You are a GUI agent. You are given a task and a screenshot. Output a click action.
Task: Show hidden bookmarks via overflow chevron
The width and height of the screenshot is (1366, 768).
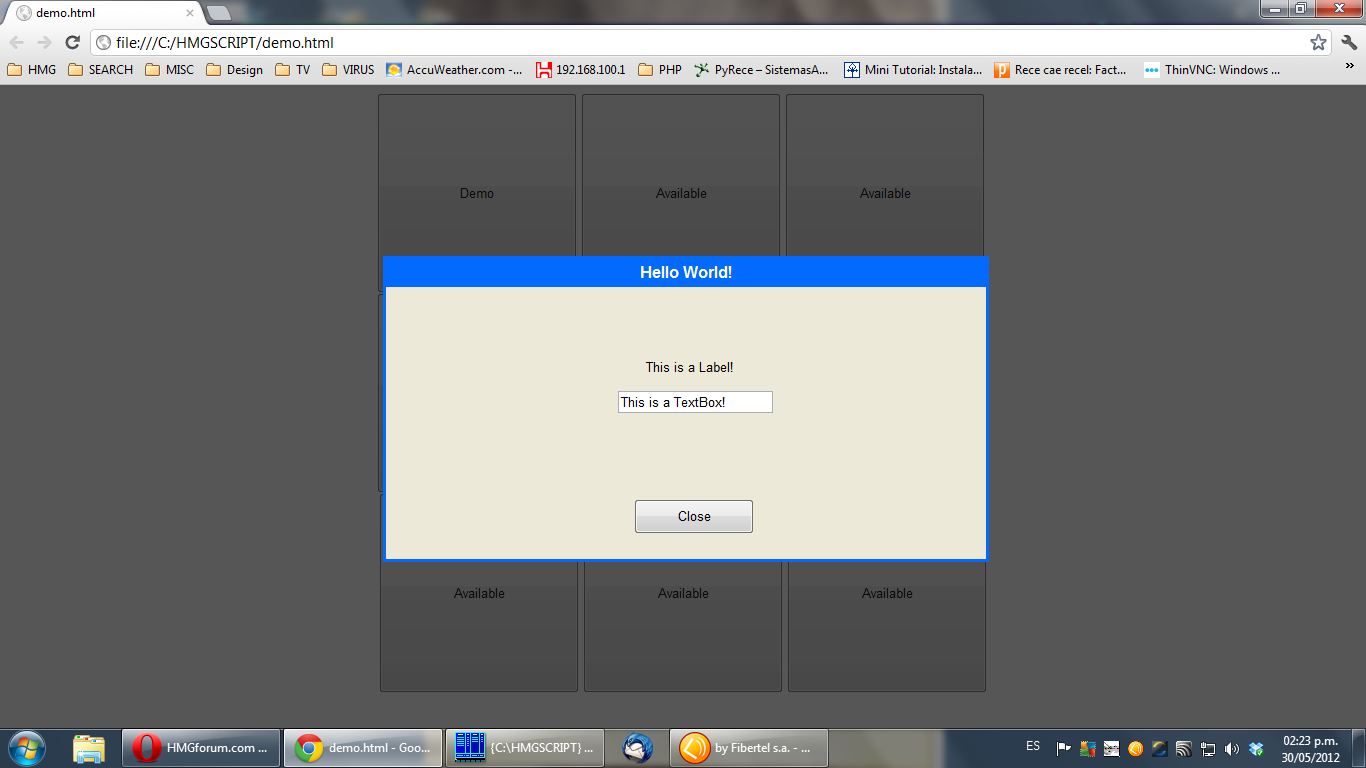click(x=1350, y=70)
